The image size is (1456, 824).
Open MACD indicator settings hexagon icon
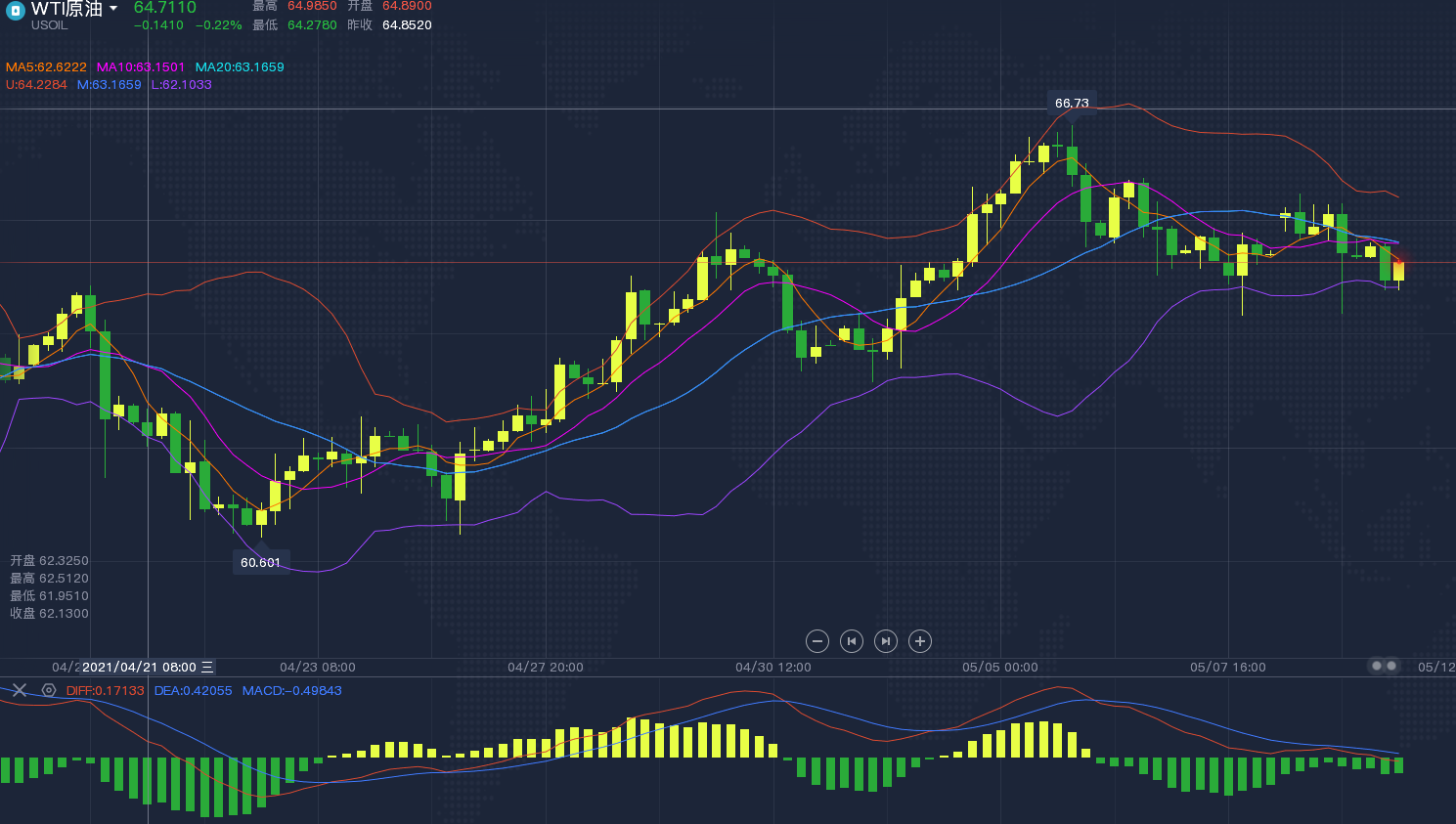[48, 690]
